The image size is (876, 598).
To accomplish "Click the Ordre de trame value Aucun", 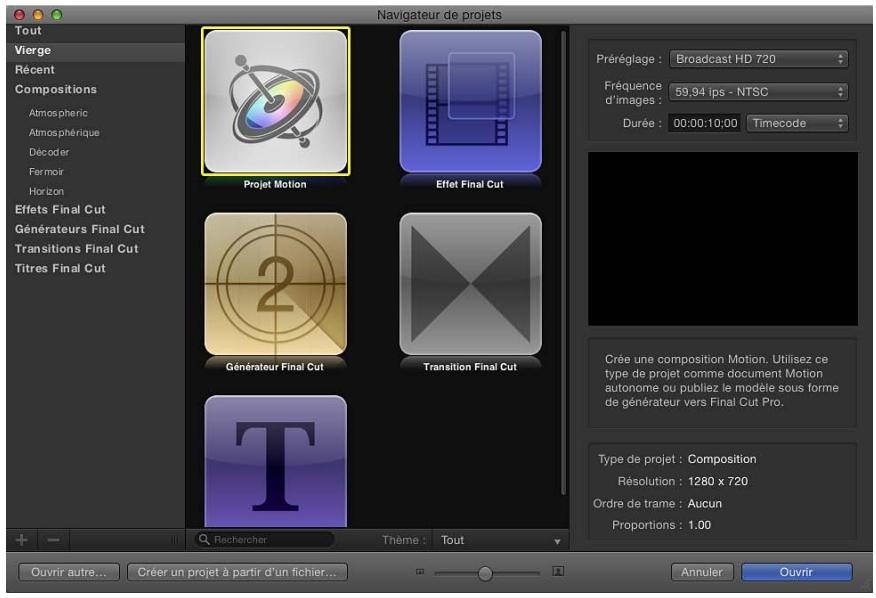I will pos(704,504).
